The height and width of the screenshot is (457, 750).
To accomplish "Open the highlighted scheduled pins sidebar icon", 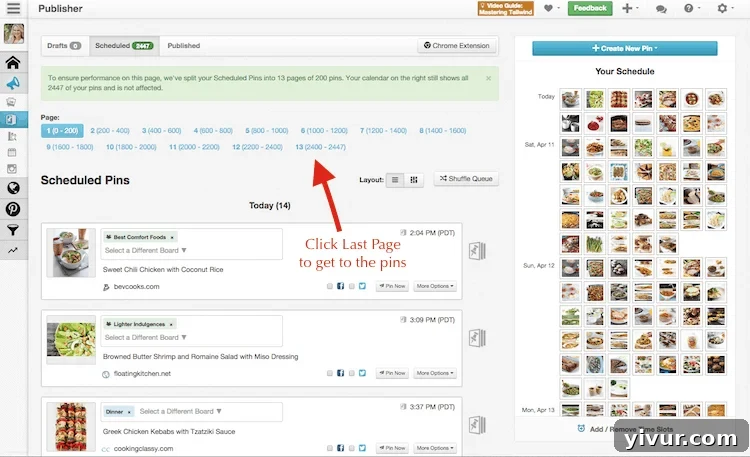I will [x=13, y=119].
